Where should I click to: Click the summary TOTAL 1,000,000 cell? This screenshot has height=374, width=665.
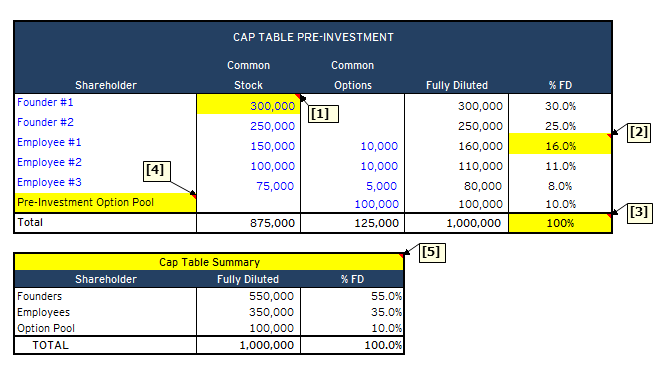[249, 345]
